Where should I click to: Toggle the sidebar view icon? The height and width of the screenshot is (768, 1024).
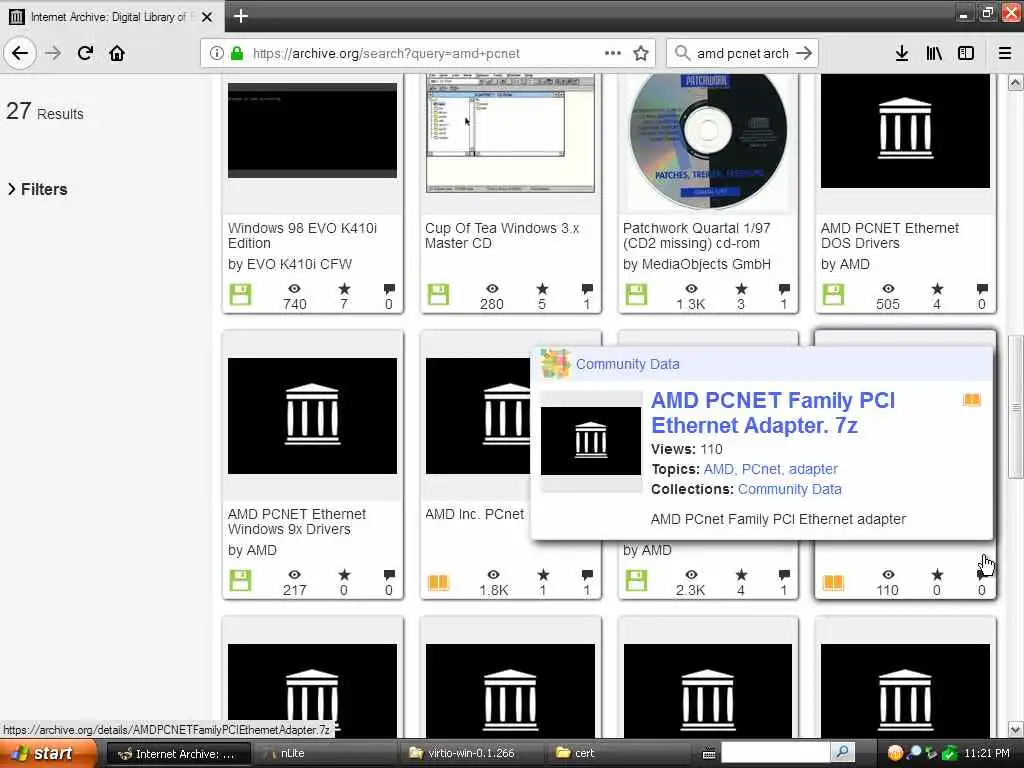tap(966, 53)
